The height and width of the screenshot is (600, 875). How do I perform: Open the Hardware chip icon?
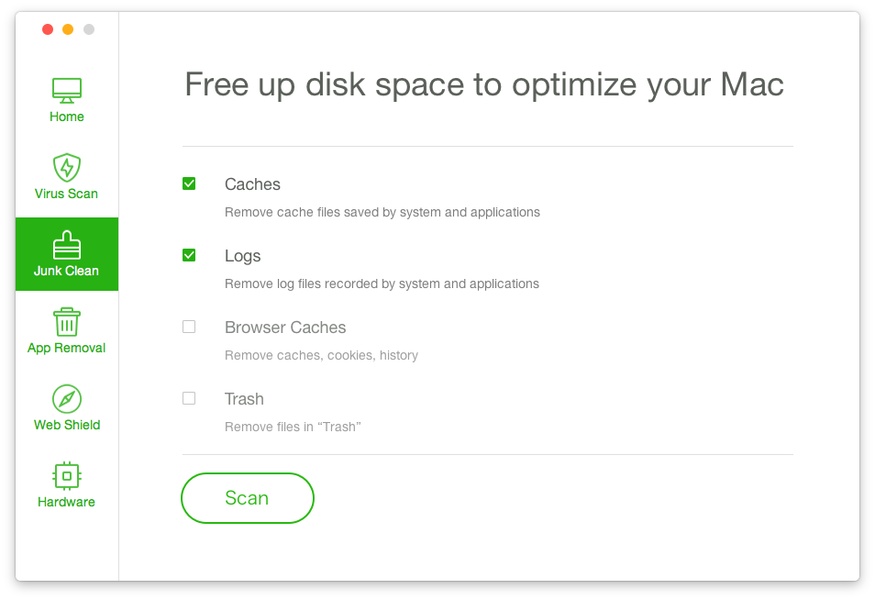[x=67, y=475]
